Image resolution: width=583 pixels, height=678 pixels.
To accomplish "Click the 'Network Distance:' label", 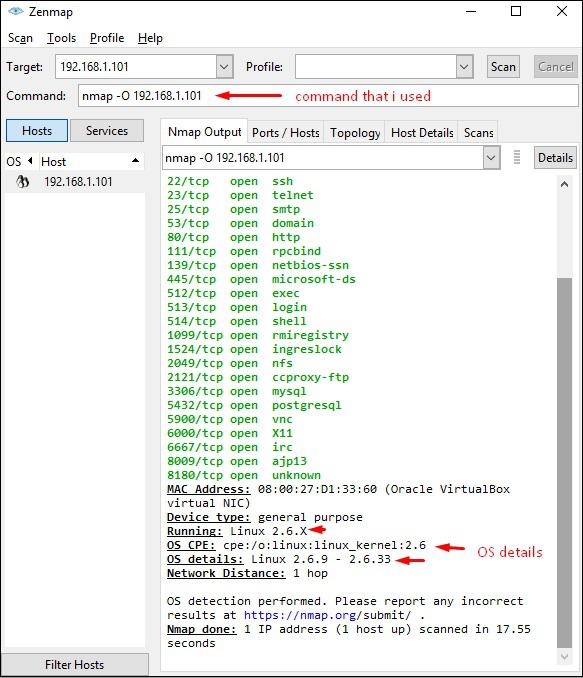I will [226, 573].
